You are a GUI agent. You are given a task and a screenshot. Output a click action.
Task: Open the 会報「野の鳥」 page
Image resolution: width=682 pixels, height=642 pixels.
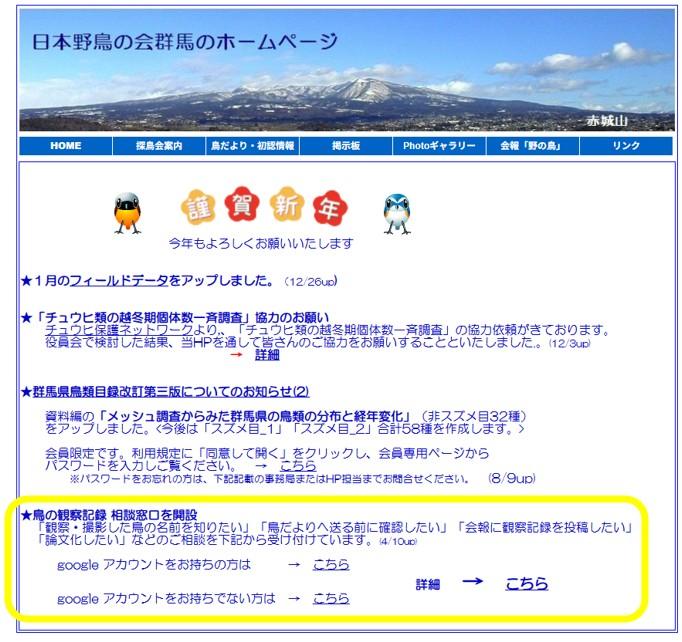pyautogui.click(x=532, y=146)
